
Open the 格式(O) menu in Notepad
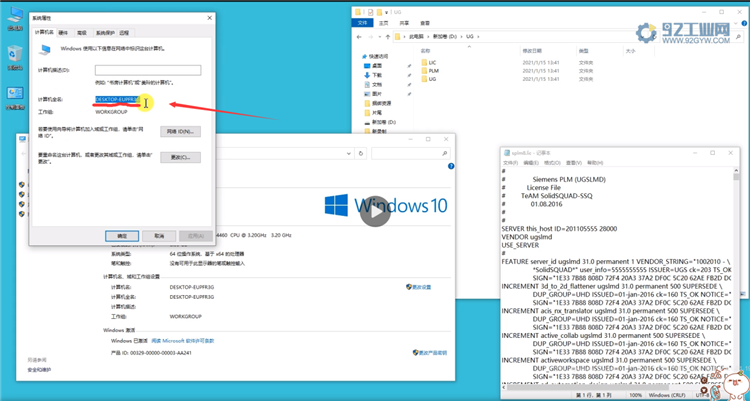pyautogui.click(x=552, y=163)
